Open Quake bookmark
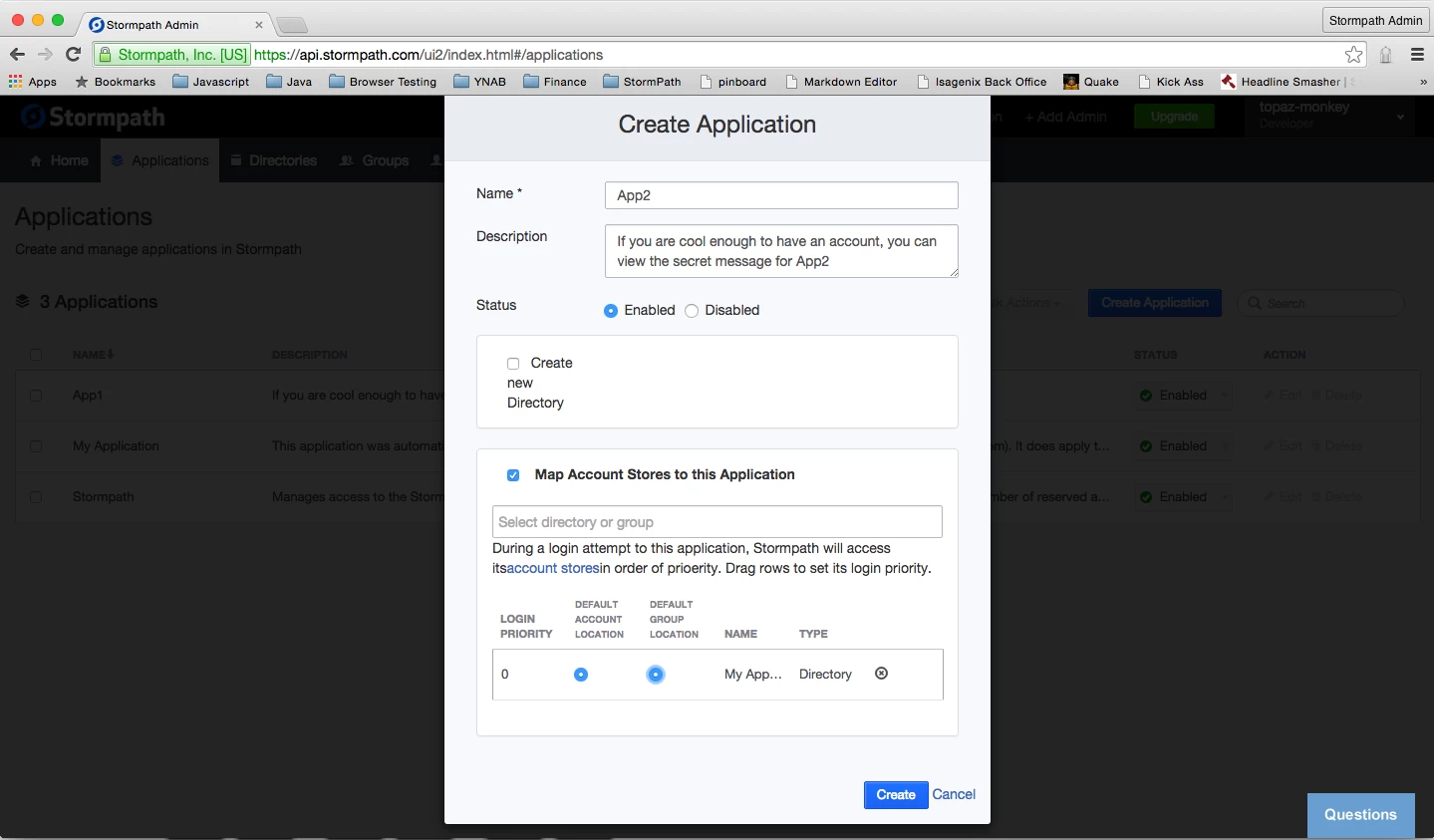 (1091, 82)
